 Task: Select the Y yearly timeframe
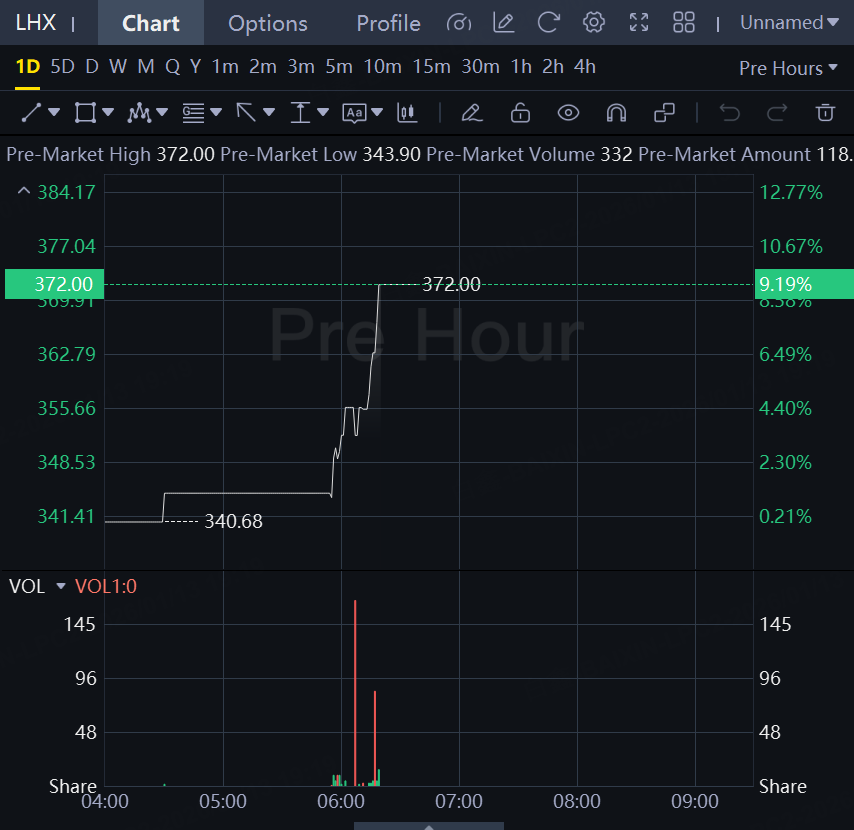[x=196, y=67]
